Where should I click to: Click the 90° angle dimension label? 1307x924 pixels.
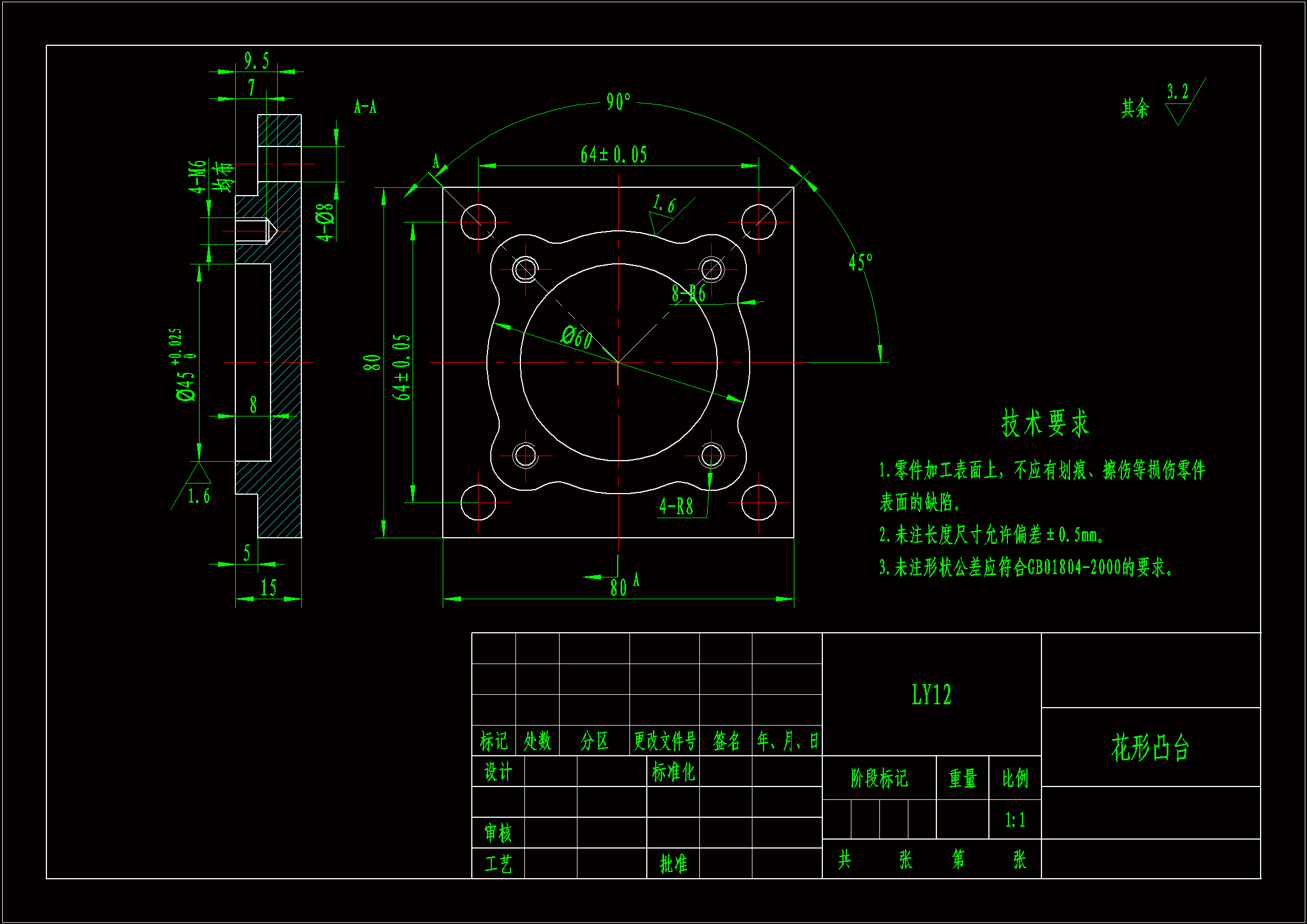point(618,102)
